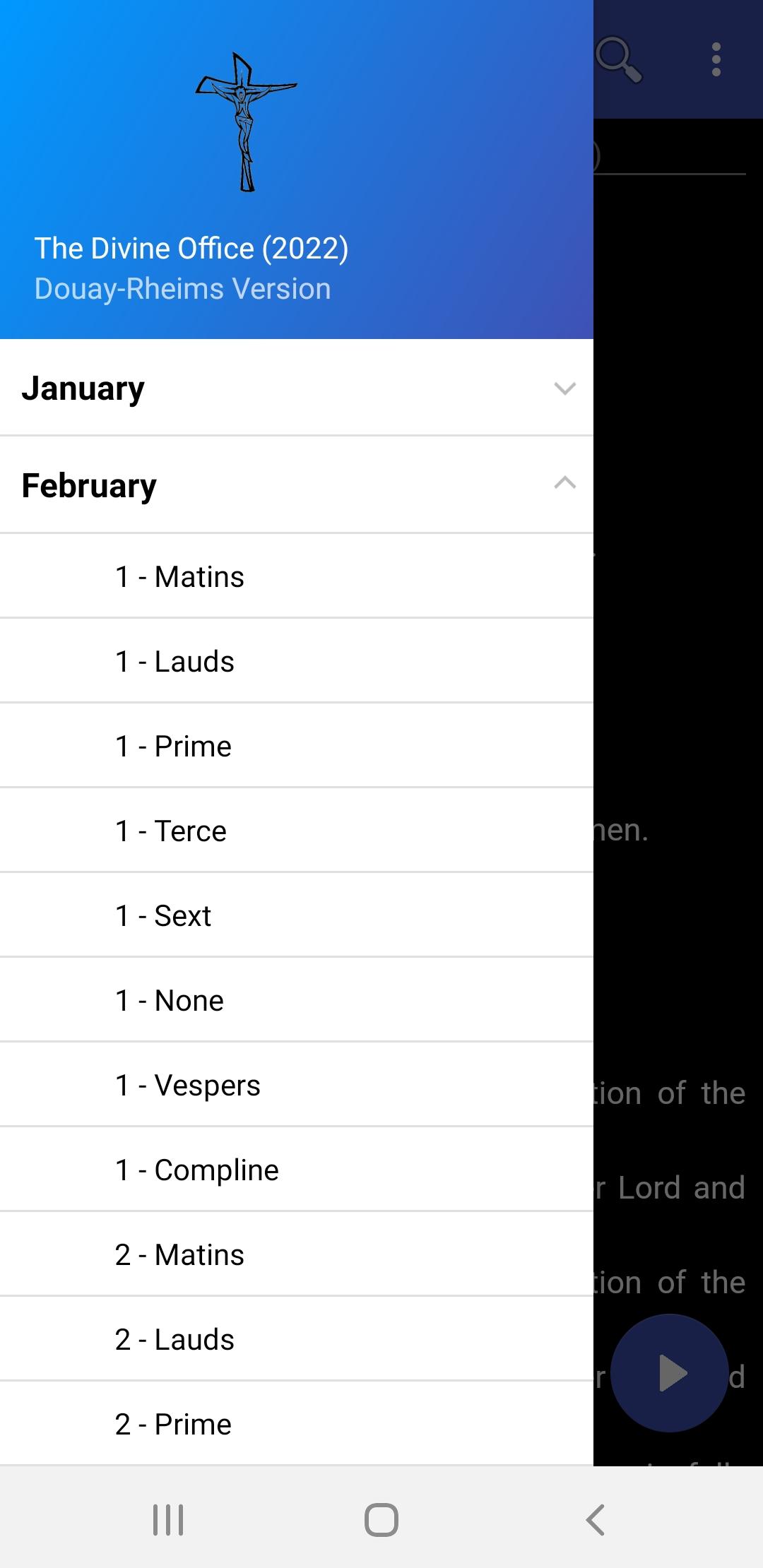The width and height of the screenshot is (763, 1568).
Task: Tap The Divine Office (2022) title
Action: pyautogui.click(x=191, y=249)
